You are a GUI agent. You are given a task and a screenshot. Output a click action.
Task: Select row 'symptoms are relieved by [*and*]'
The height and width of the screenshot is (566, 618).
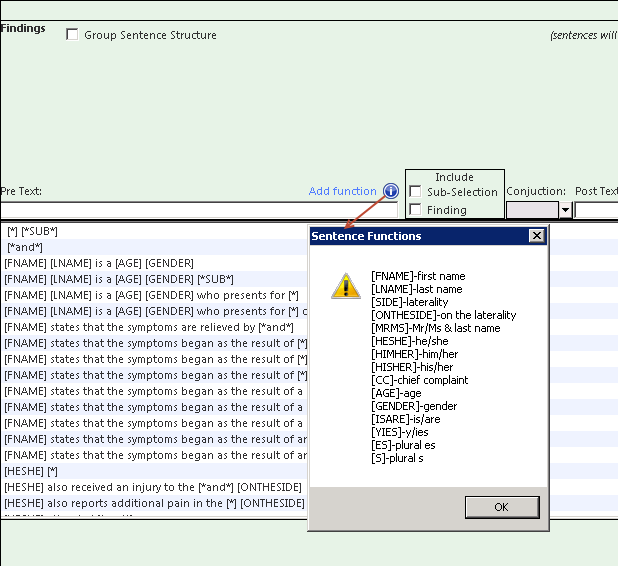(x=154, y=327)
